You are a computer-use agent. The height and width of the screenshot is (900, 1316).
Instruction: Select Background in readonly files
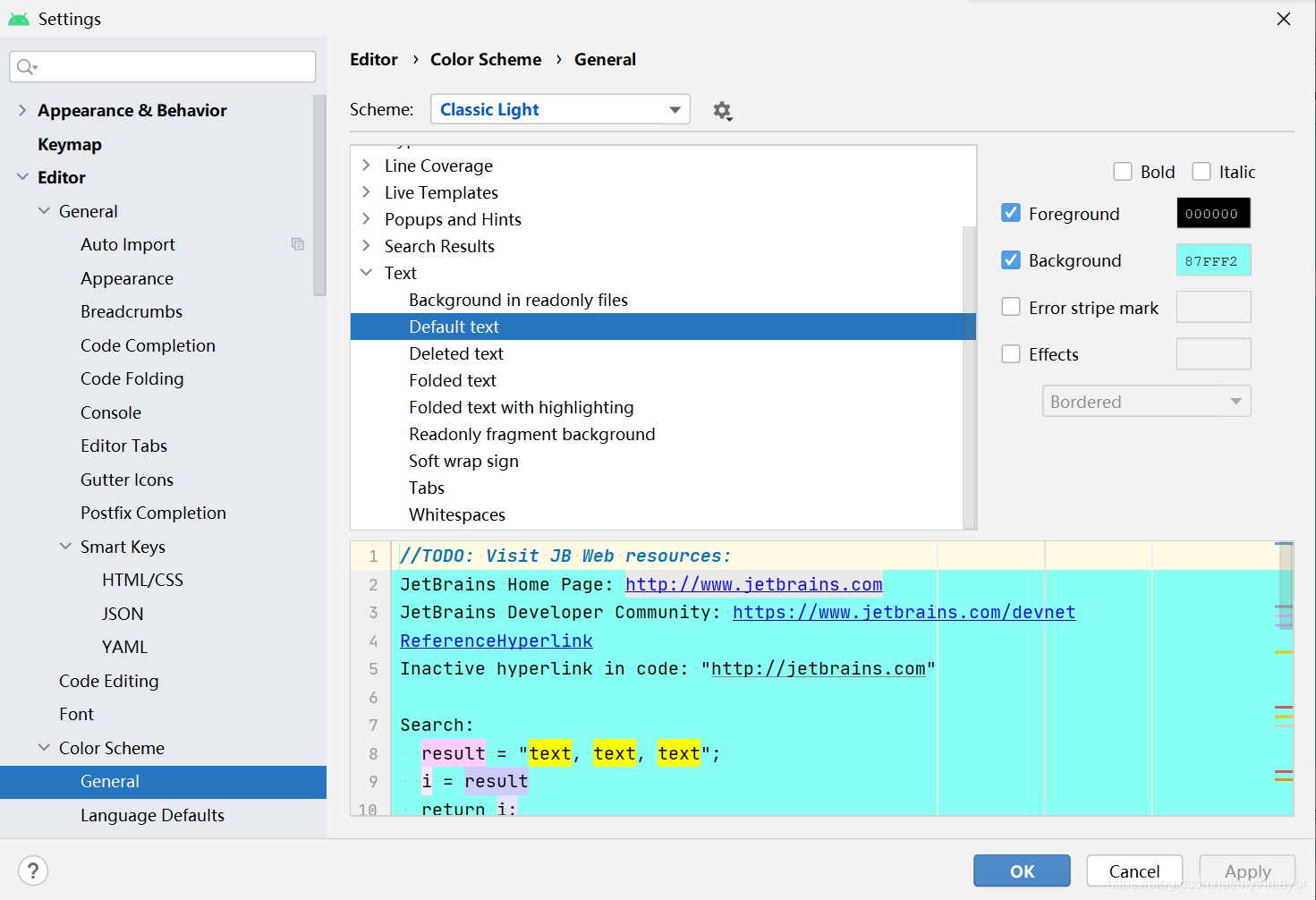(519, 300)
